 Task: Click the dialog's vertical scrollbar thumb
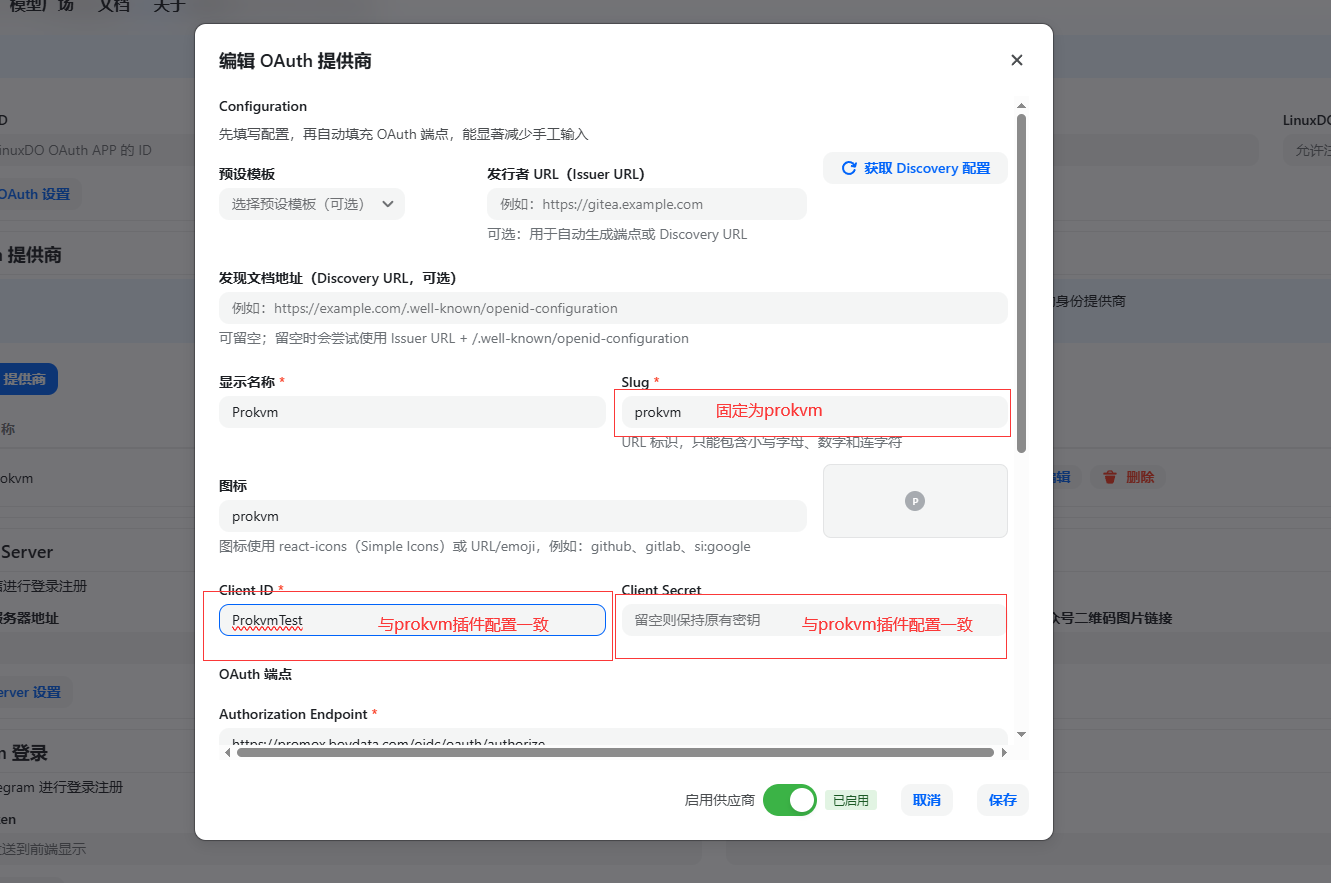[1021, 280]
